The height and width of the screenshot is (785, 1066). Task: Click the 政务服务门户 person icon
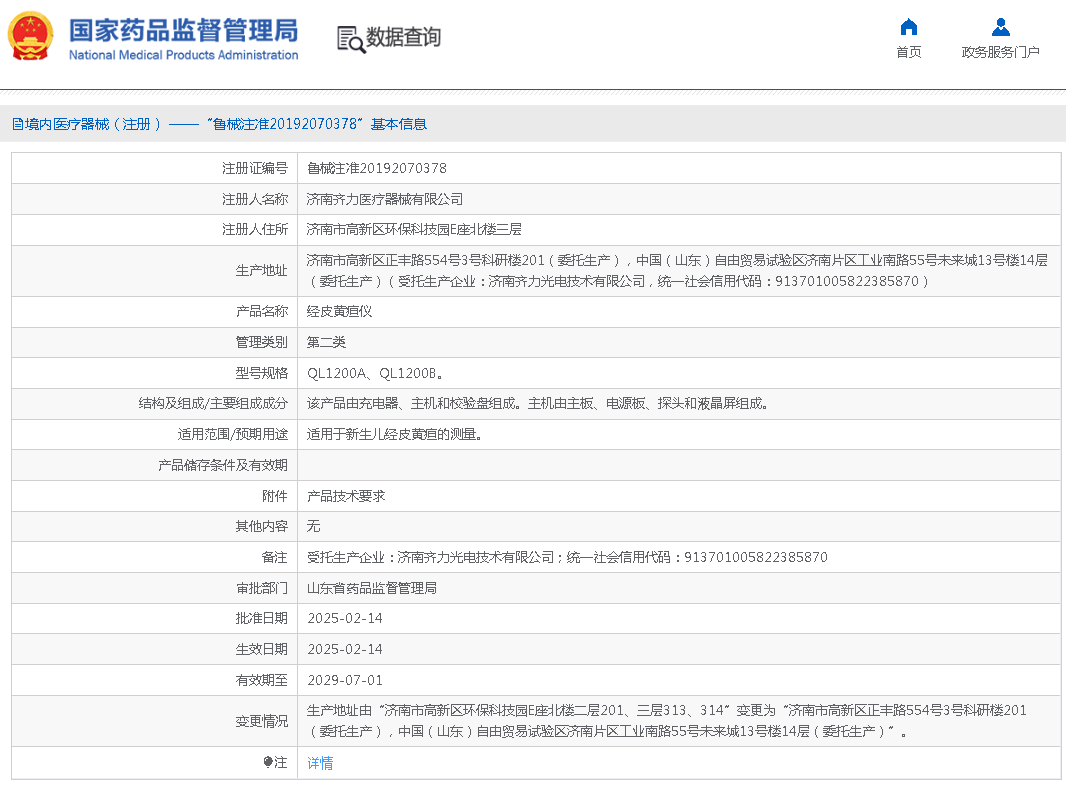coord(1000,27)
